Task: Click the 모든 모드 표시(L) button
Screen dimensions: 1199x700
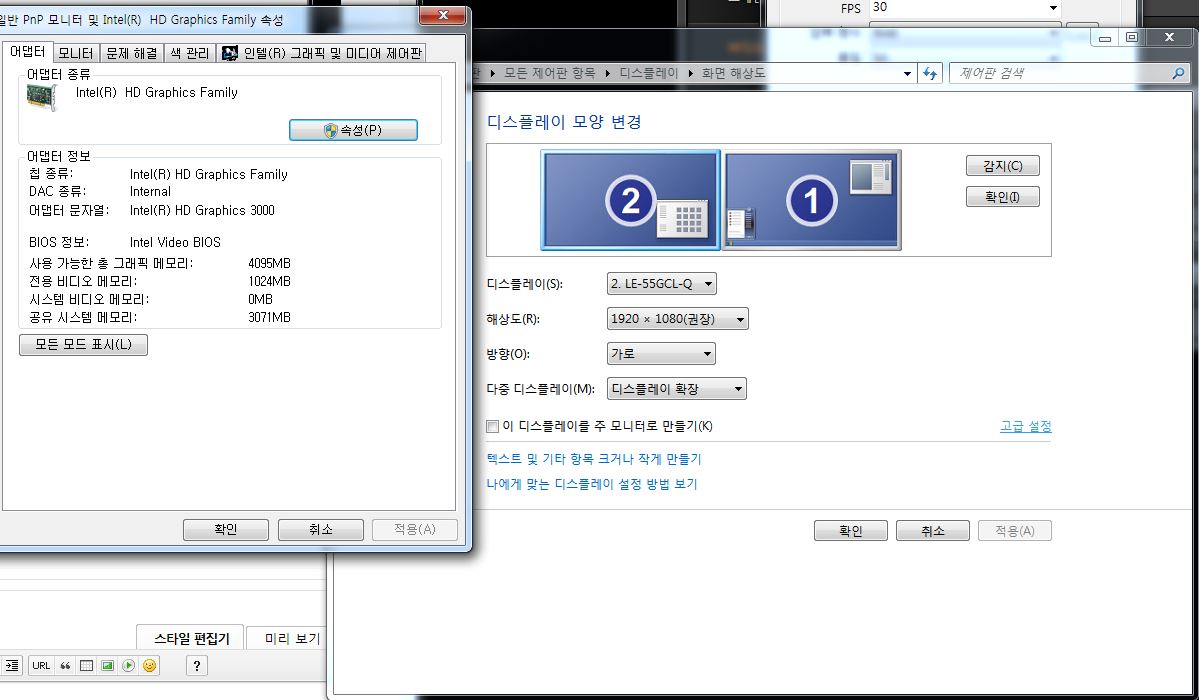Action: (x=83, y=344)
